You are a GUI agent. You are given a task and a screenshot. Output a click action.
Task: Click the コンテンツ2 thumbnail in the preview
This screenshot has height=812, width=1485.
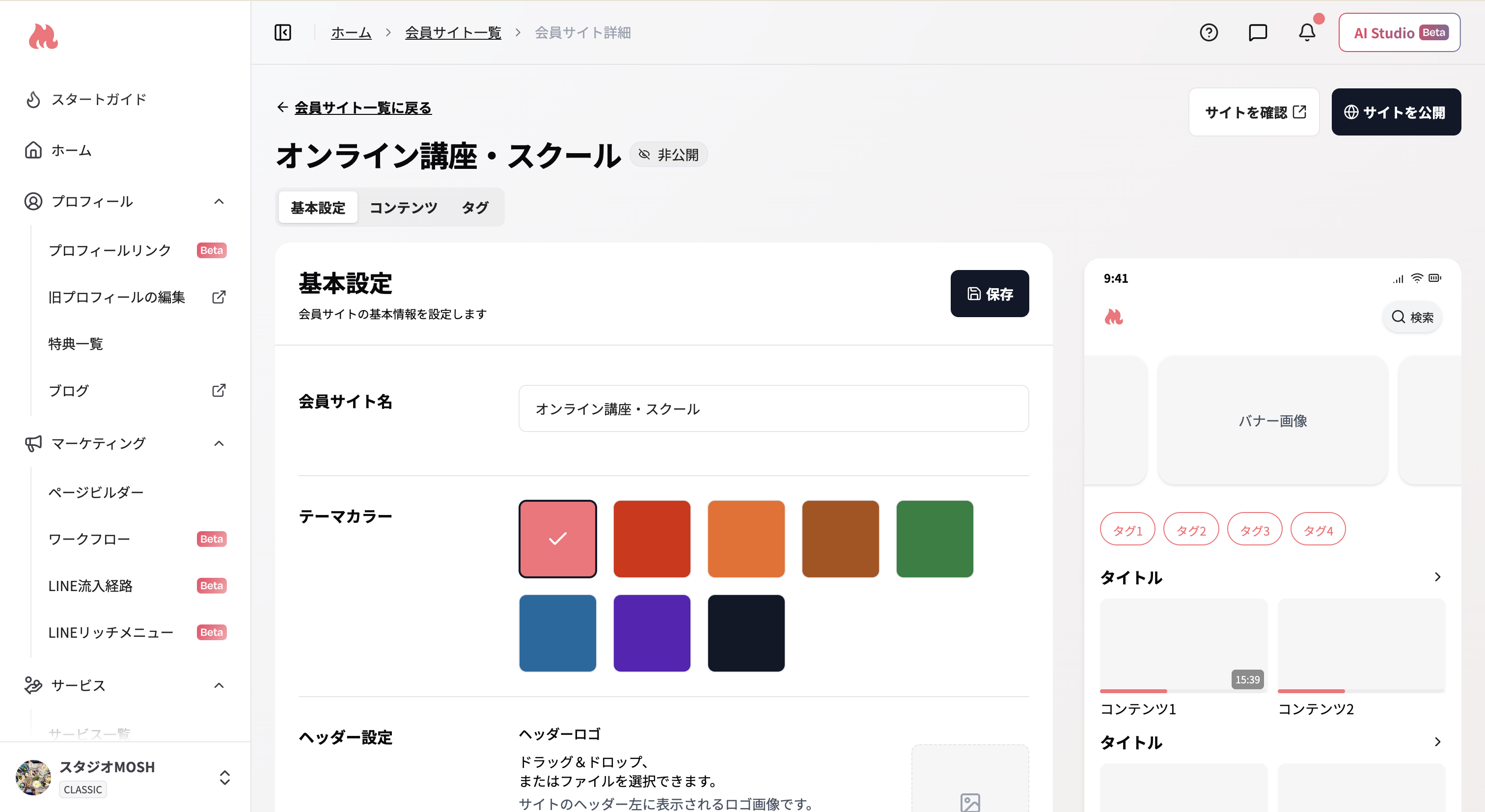1361,645
